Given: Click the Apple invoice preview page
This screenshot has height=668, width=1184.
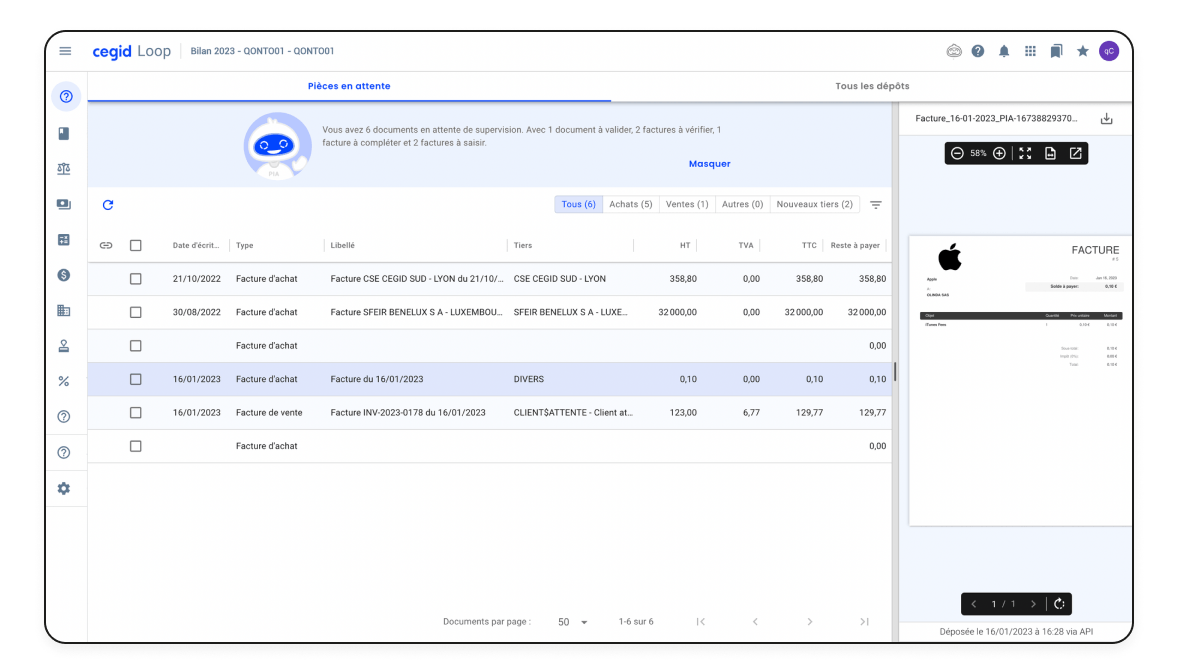Looking at the screenshot, I should tap(1020, 380).
